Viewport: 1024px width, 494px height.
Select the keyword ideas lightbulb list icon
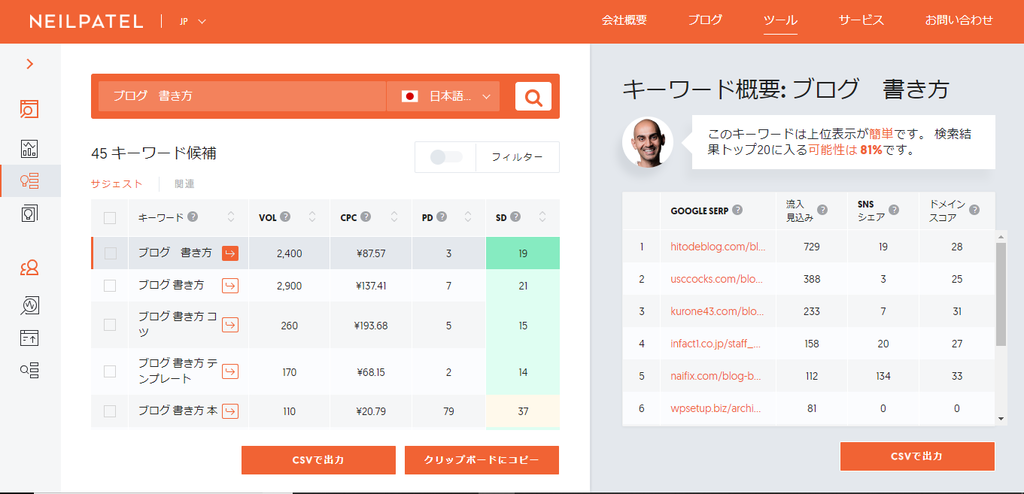[x=30, y=181]
